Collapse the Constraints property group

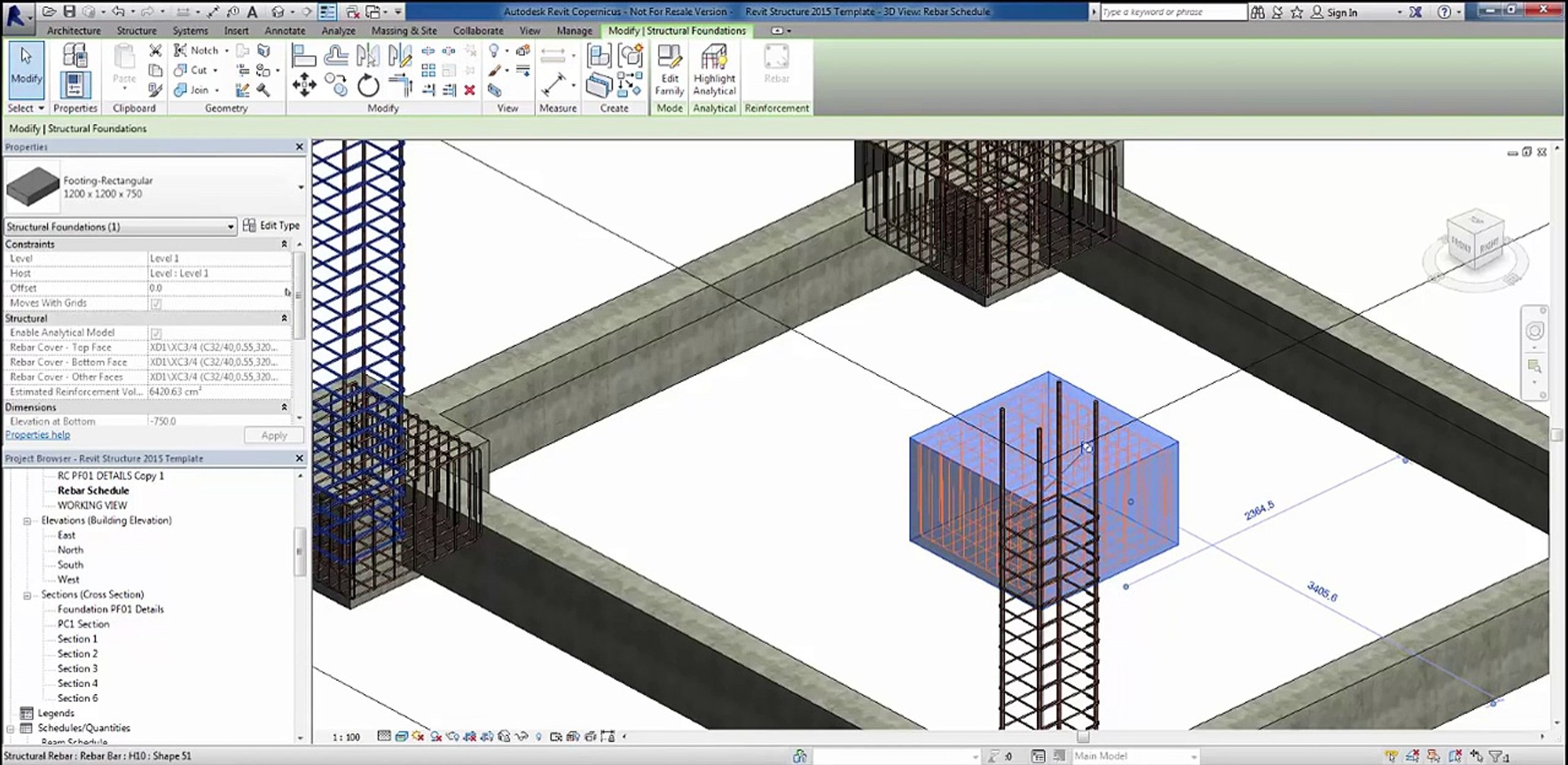click(284, 244)
